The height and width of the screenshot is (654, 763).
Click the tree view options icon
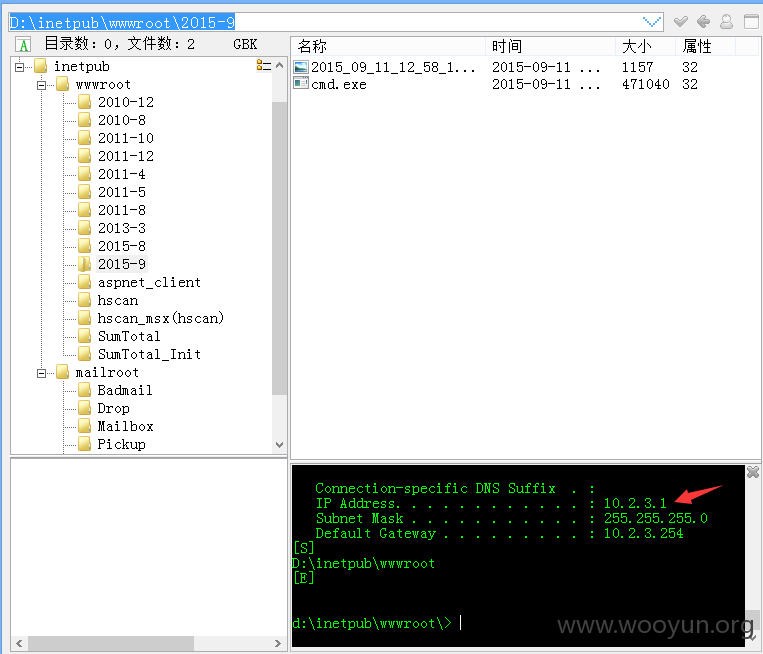pos(263,65)
